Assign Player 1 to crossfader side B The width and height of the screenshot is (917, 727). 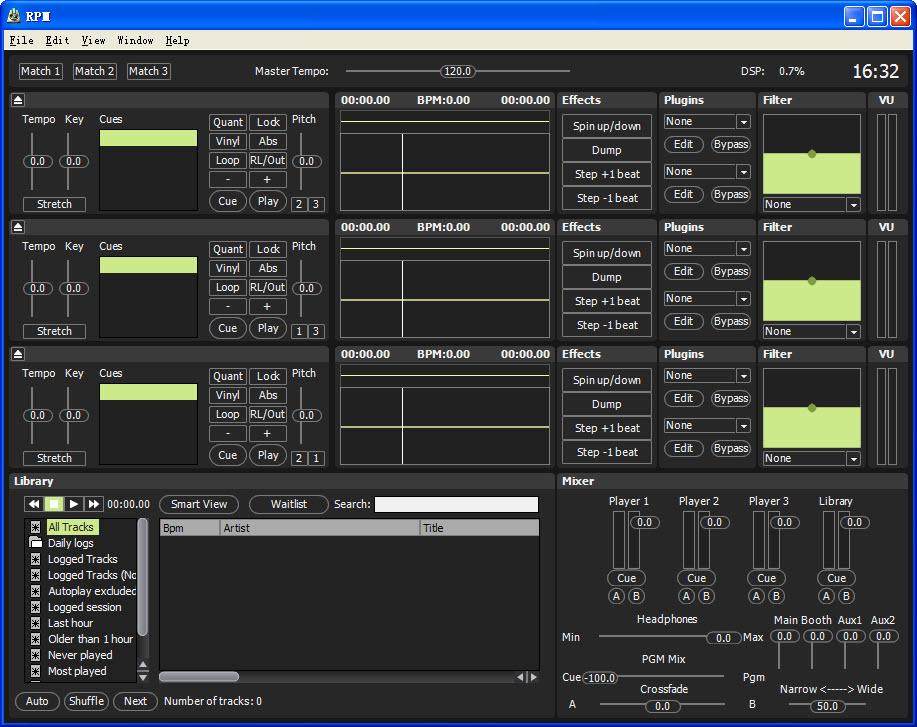[636, 596]
